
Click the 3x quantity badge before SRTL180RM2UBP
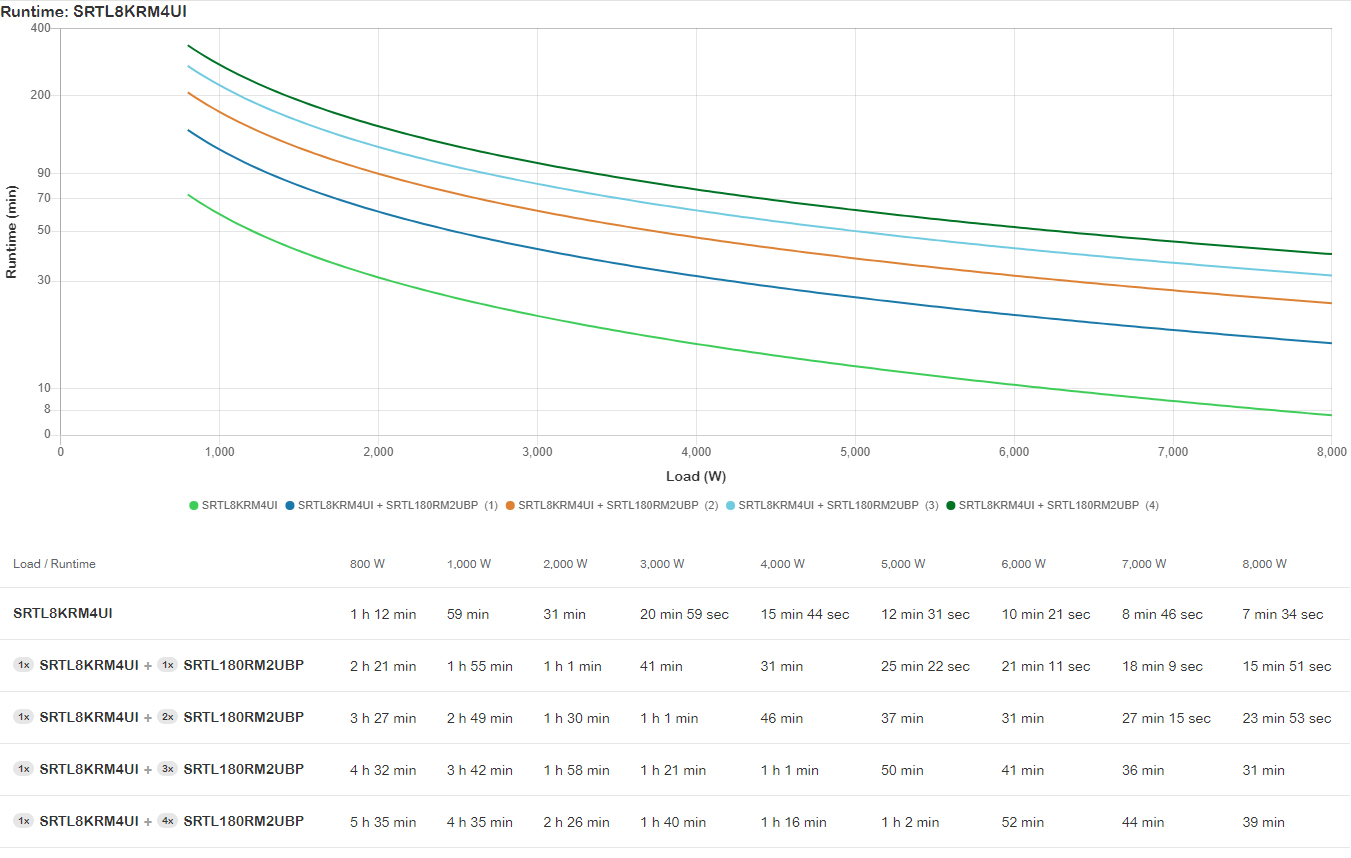(167, 769)
